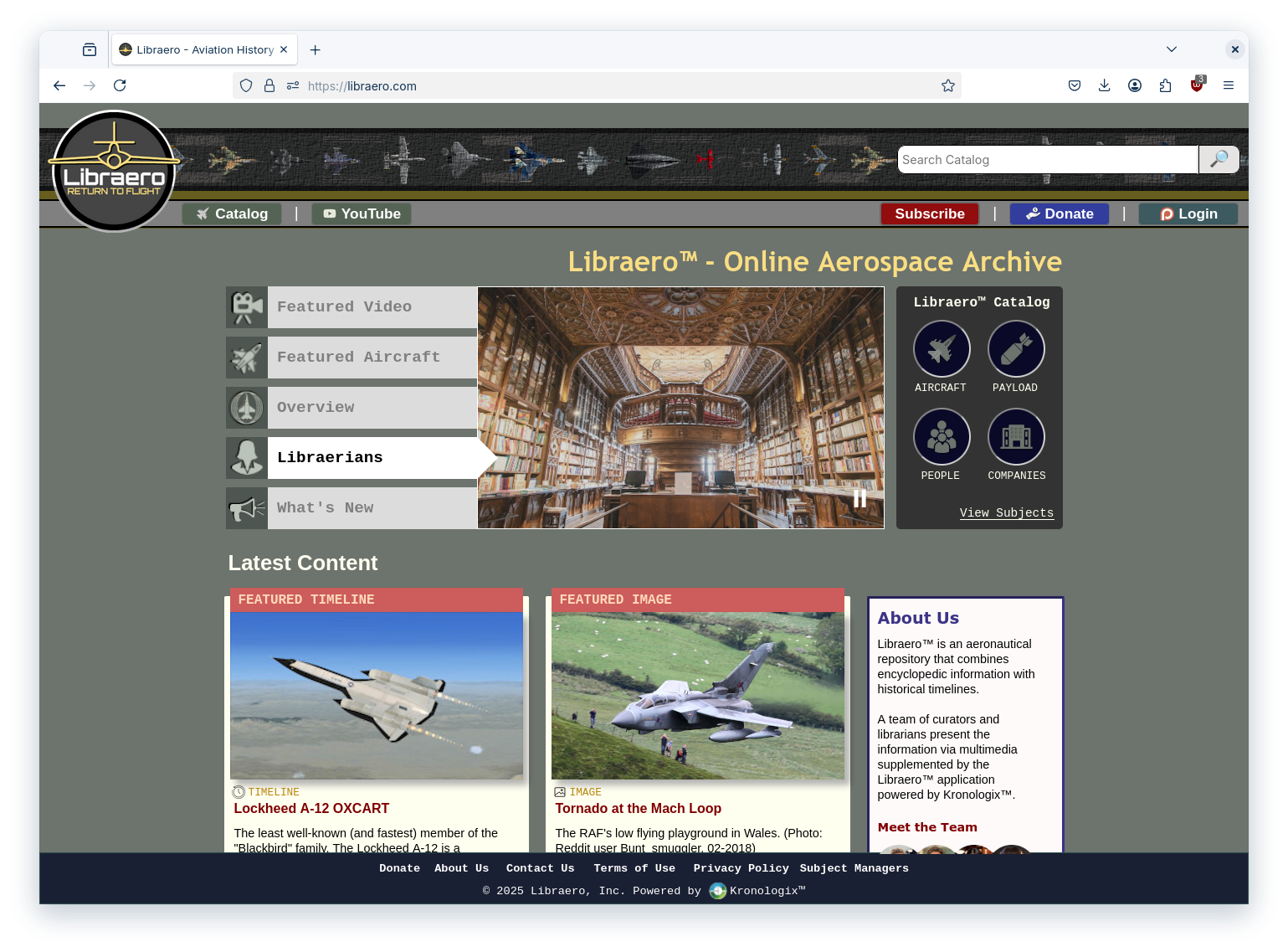Viewport: 1288px width, 952px height.
Task: Open the Payload catalog icon
Action: coord(1016,349)
